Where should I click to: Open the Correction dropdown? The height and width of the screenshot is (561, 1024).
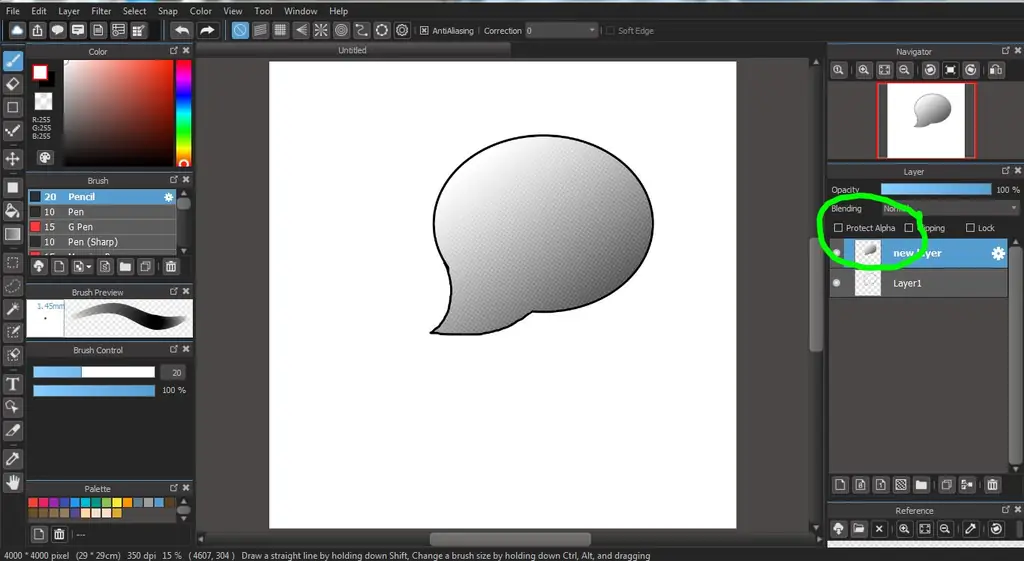562,31
